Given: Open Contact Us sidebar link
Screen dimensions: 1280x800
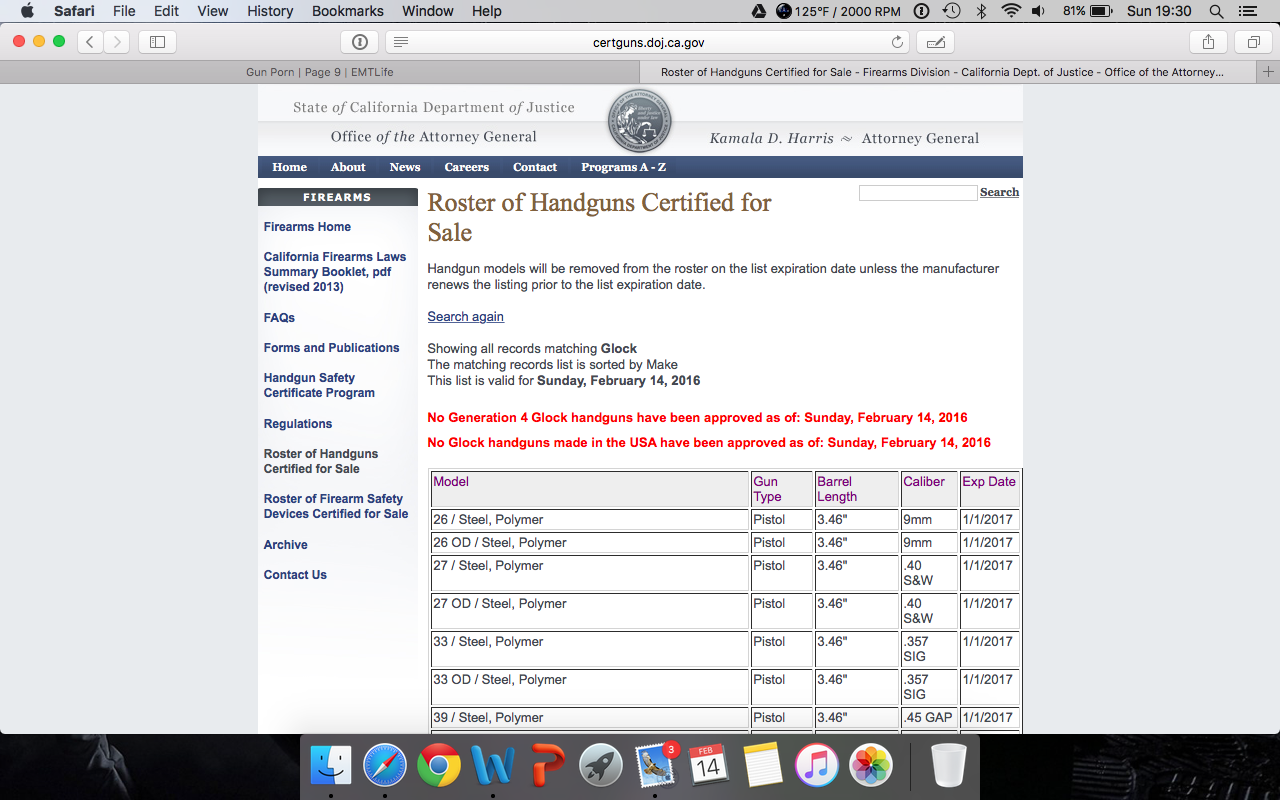Looking at the screenshot, I should 295,575.
